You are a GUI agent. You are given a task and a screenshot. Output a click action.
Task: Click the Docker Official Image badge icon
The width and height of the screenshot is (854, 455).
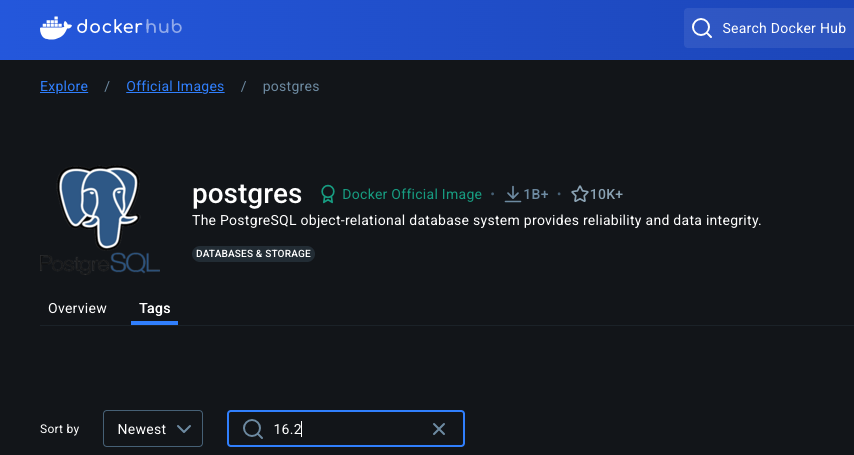point(328,194)
